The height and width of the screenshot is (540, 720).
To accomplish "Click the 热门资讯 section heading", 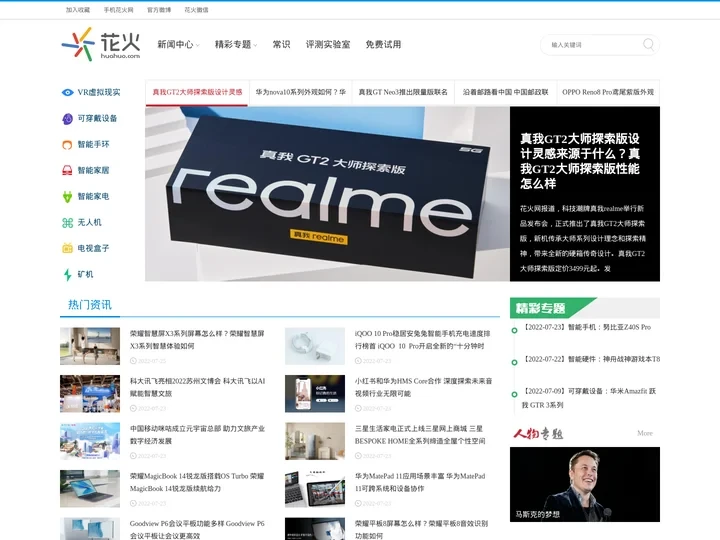I will 90,305.
